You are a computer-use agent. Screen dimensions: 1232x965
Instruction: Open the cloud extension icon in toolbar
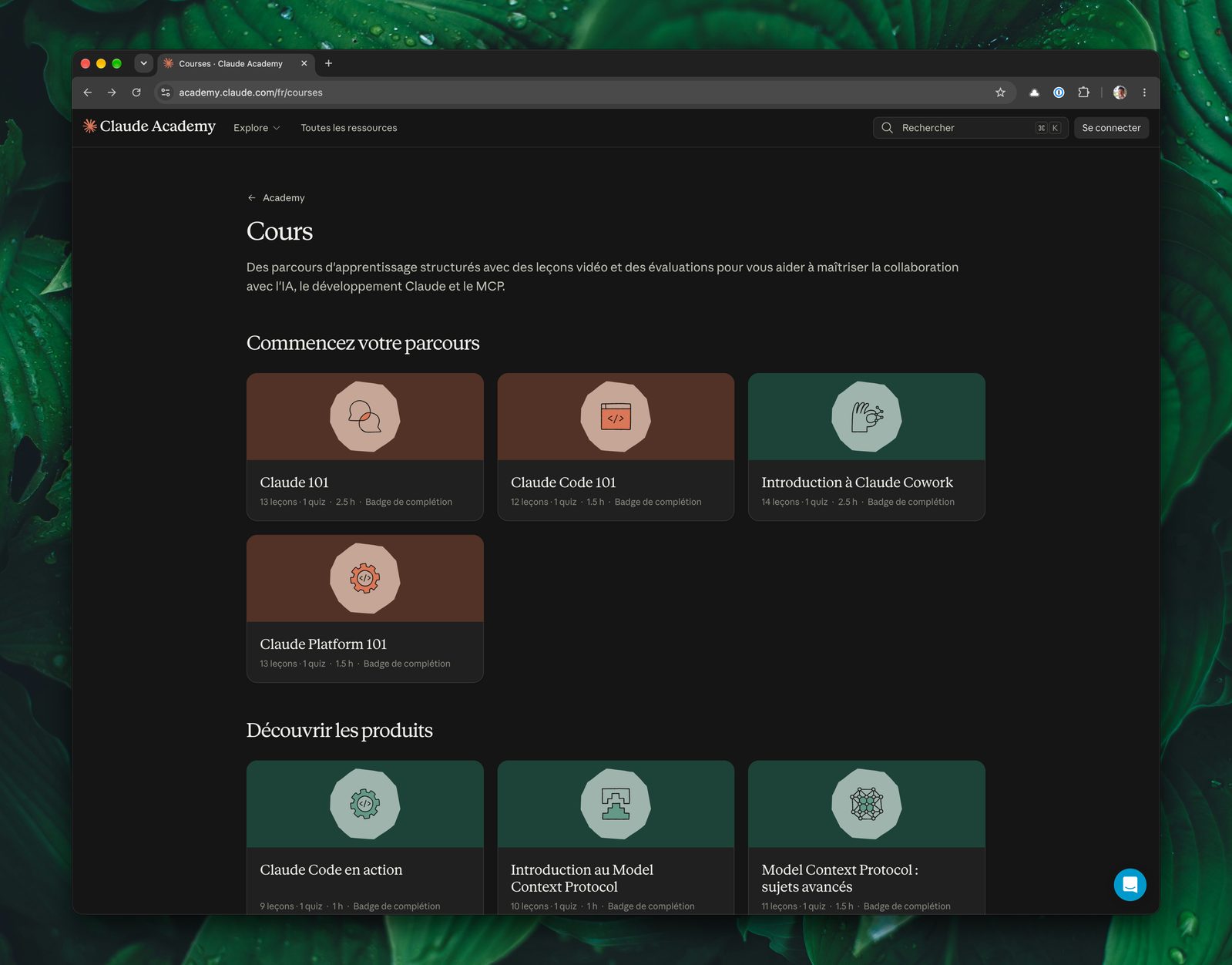click(1034, 92)
